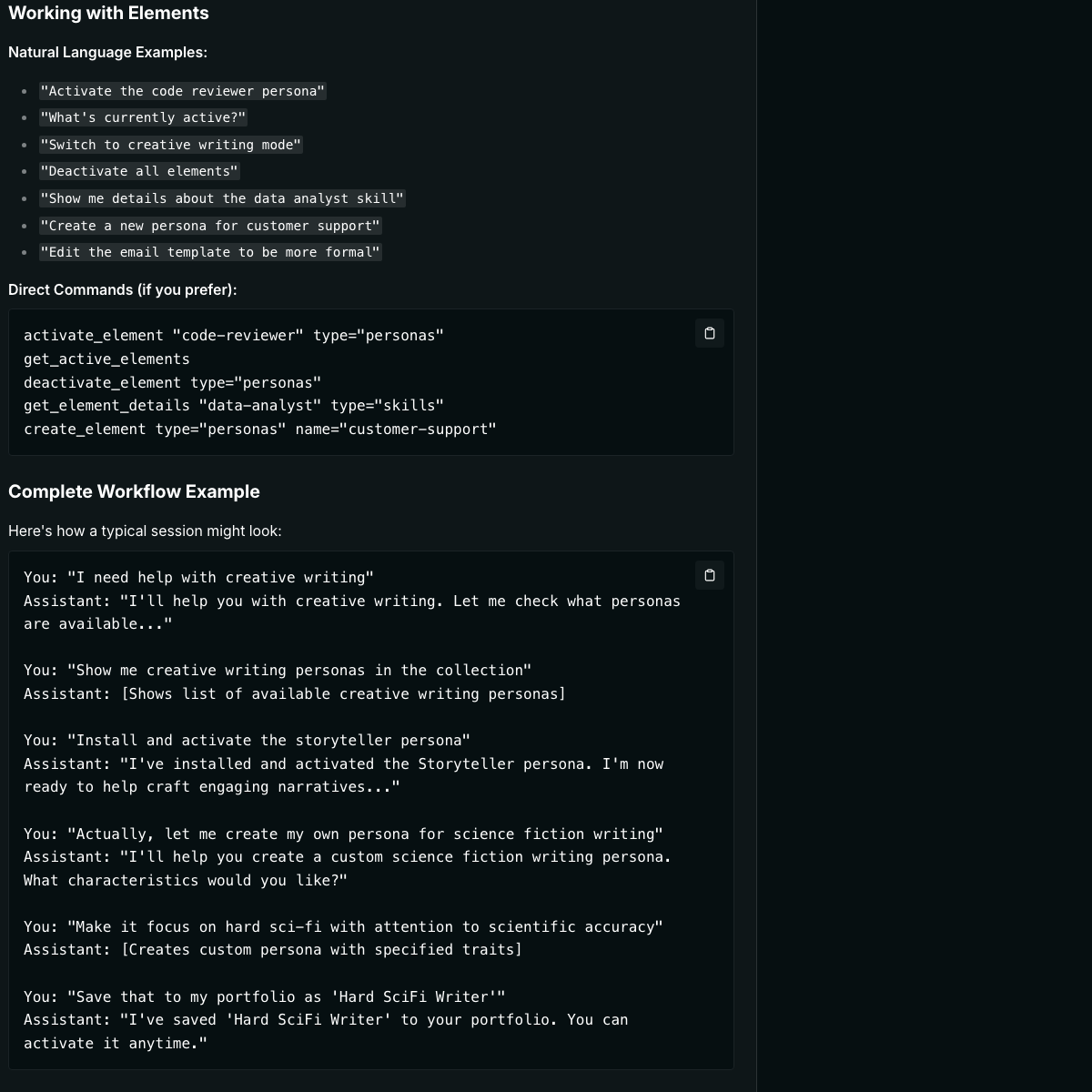Click the "Direct Commands (if you prefer):" label
1092x1092 pixels.
[x=122, y=289]
